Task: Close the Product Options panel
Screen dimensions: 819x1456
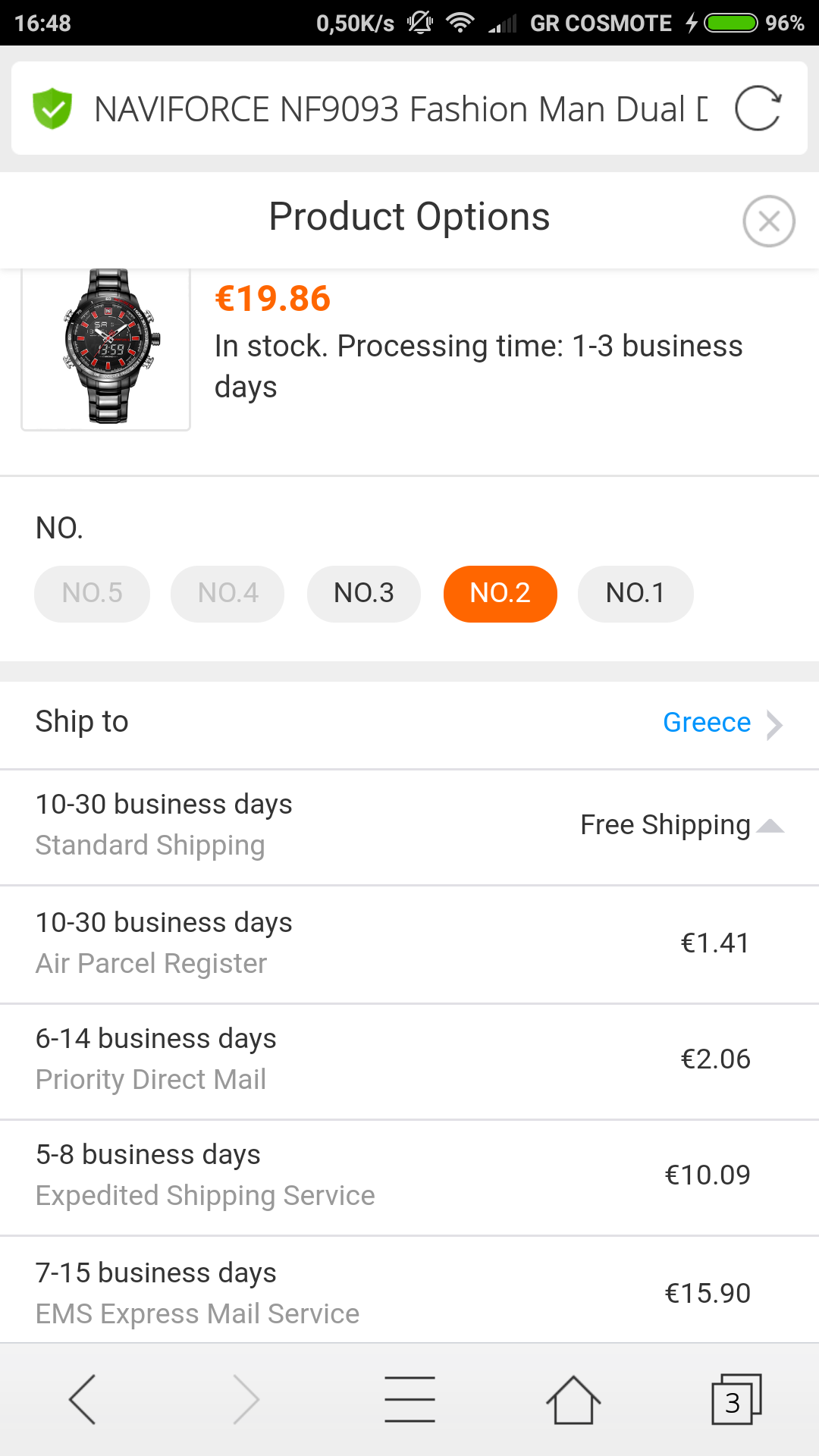Action: tap(768, 221)
